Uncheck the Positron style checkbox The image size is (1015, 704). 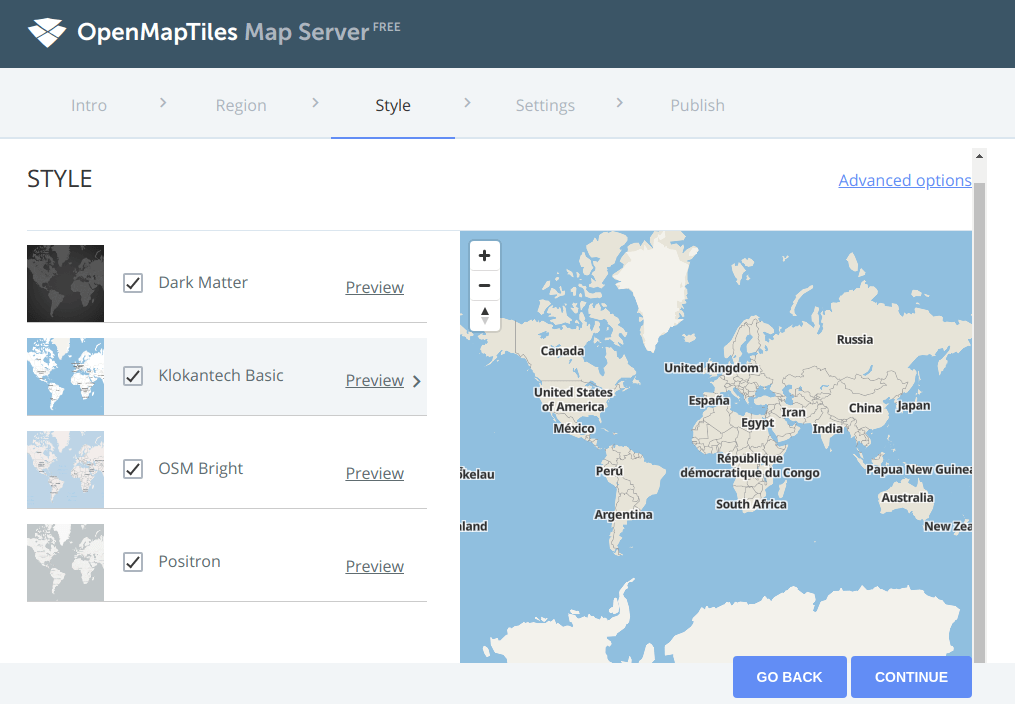[x=133, y=562]
